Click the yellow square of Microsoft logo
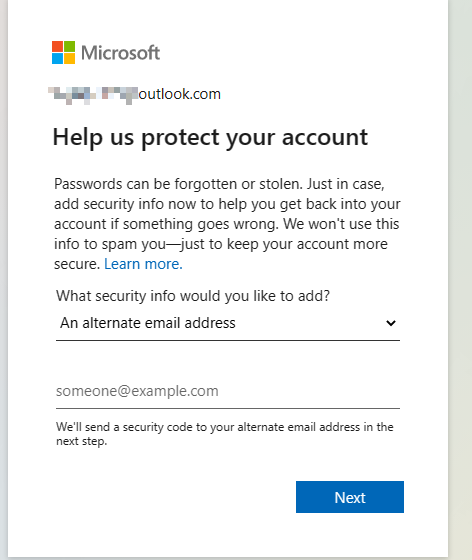Screen dimensions: 472x560 click(x=70, y=59)
